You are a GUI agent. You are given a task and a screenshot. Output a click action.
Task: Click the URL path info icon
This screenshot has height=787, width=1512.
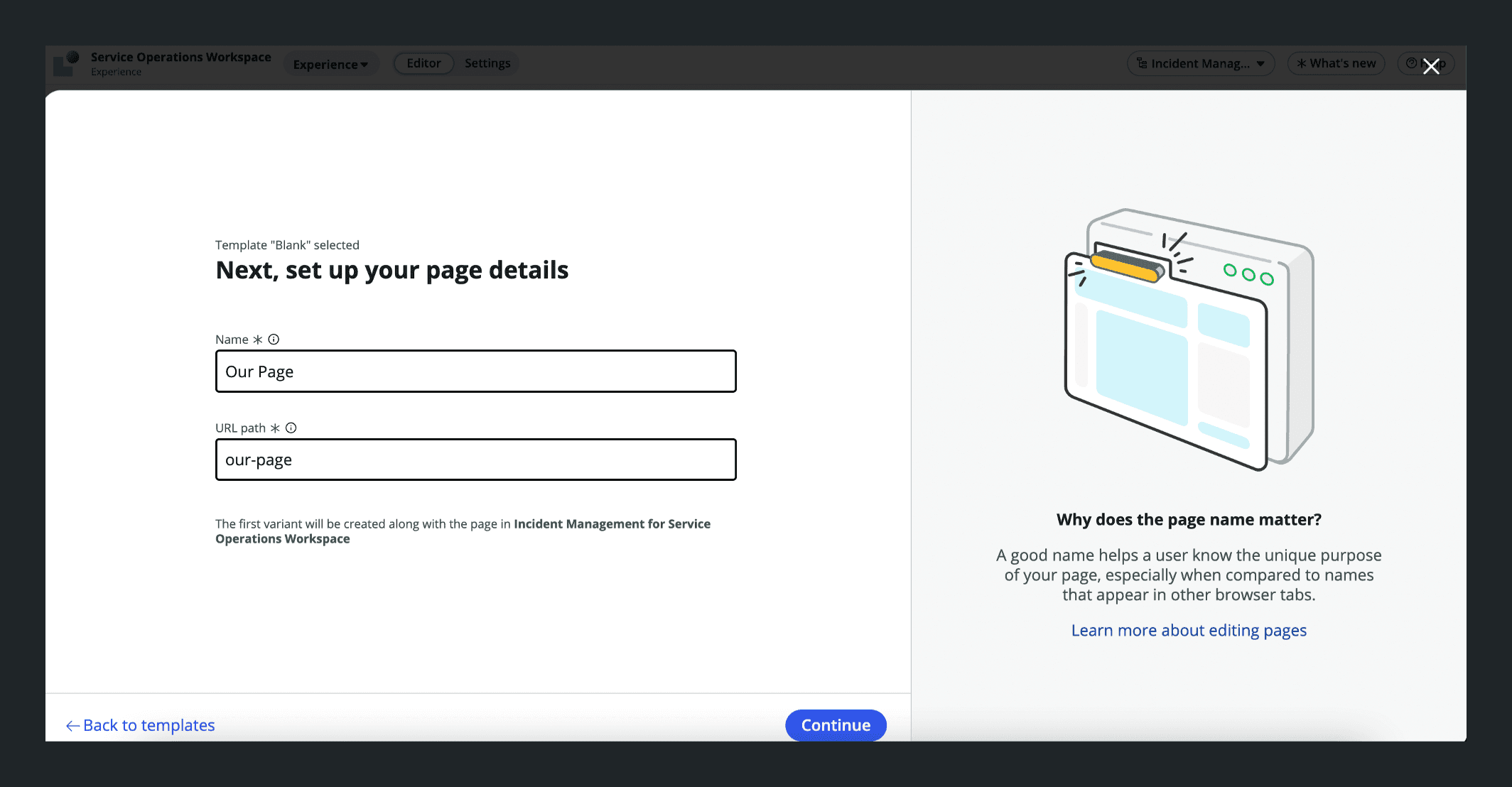click(x=291, y=428)
